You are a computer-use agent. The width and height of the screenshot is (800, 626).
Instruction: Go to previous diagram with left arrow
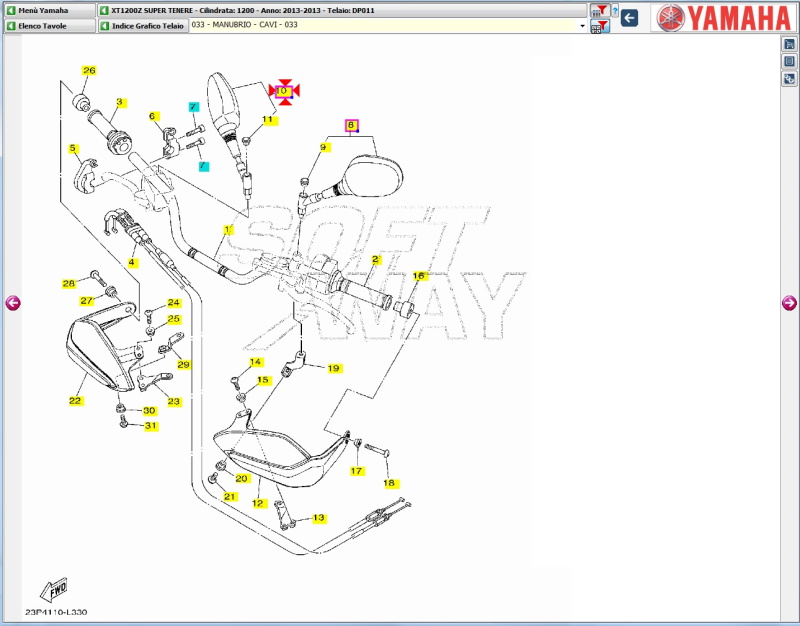(12, 303)
